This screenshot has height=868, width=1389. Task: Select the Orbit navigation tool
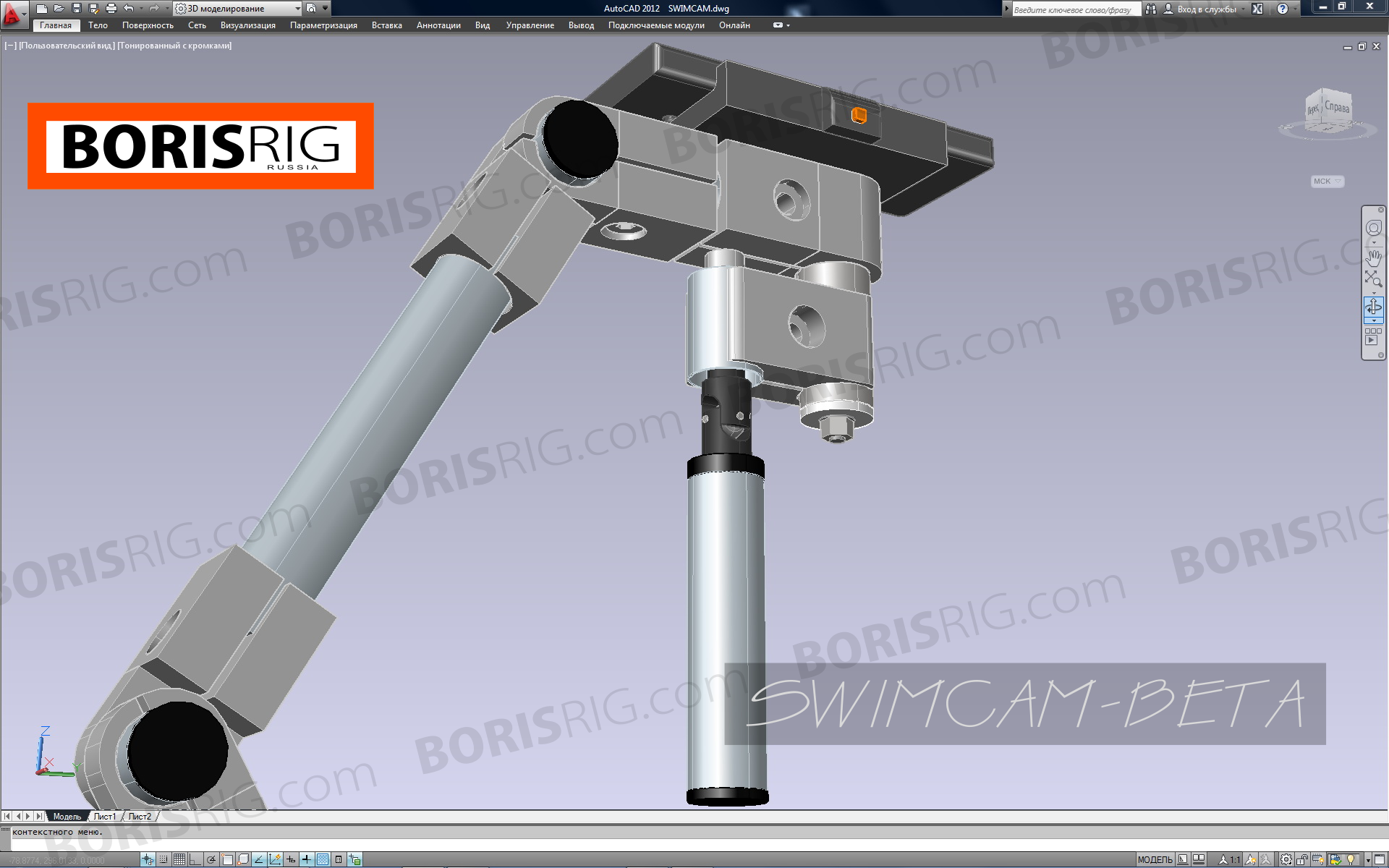(1373, 307)
